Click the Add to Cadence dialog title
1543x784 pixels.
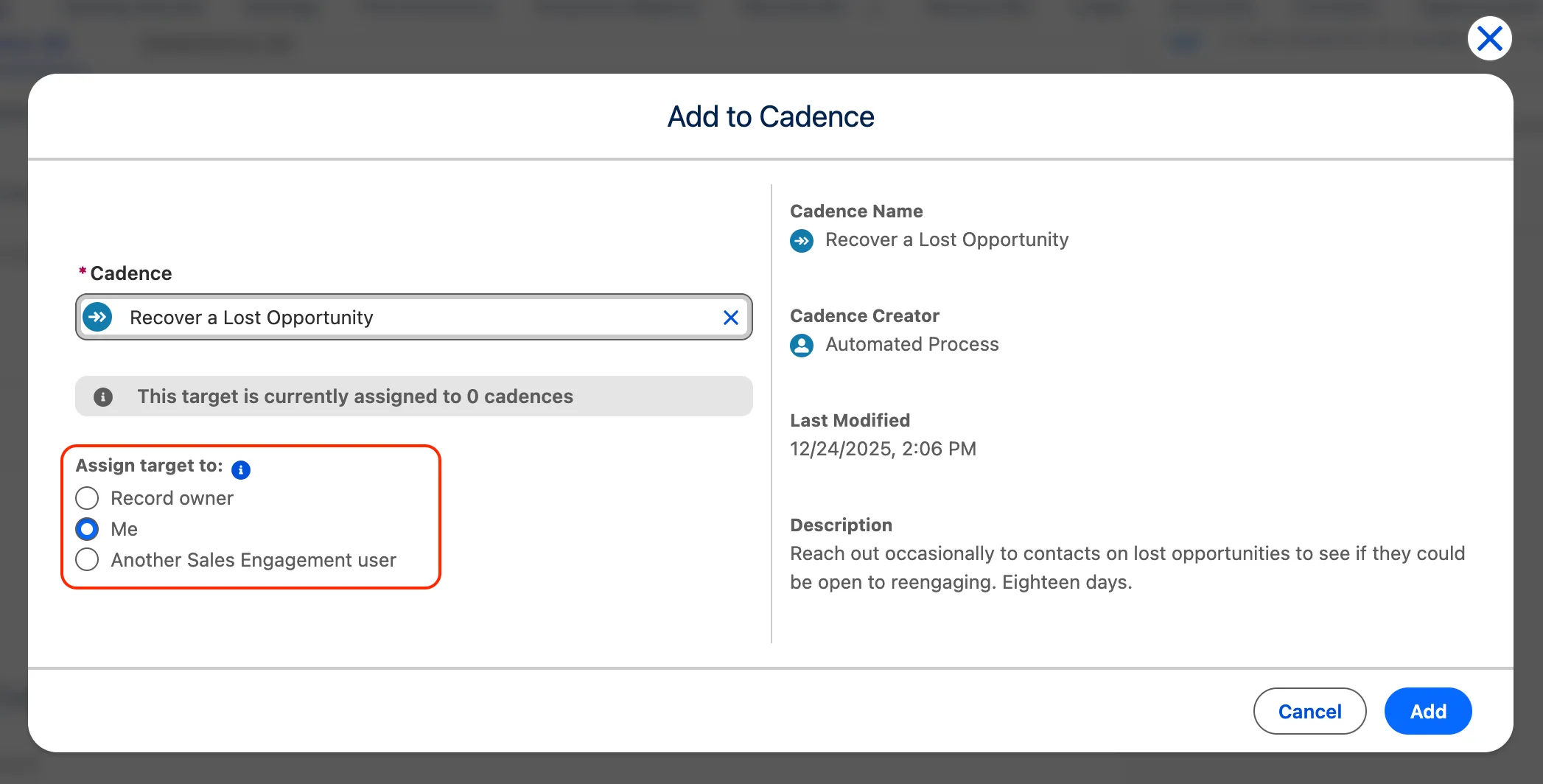tap(771, 116)
